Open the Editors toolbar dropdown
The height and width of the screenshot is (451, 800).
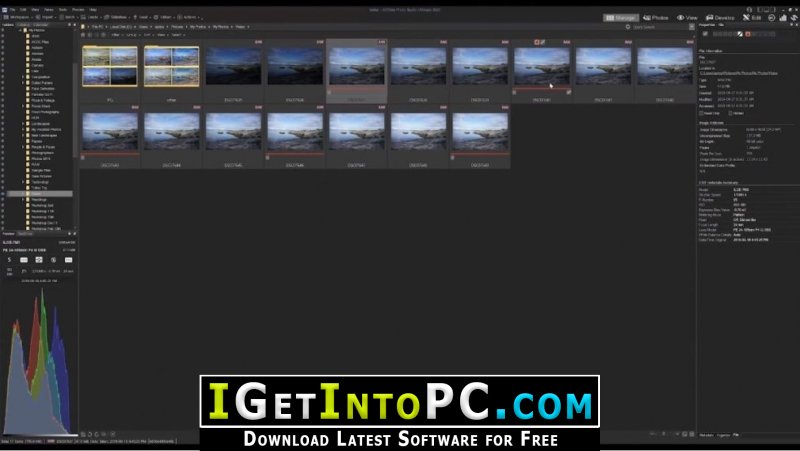tap(164, 17)
